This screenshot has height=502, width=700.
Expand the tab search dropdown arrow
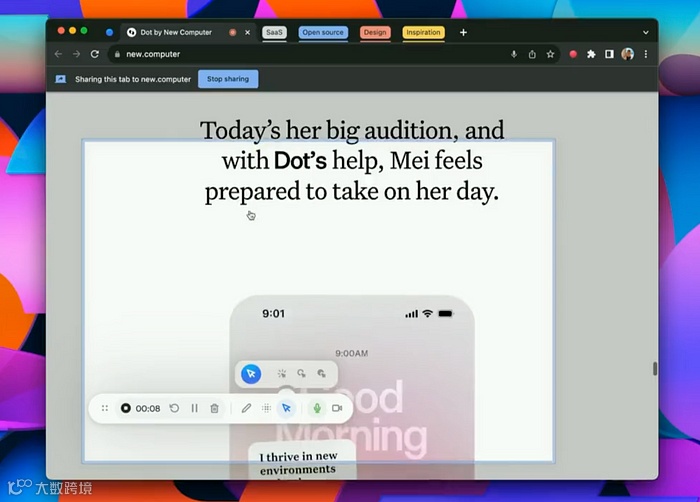[x=646, y=32]
